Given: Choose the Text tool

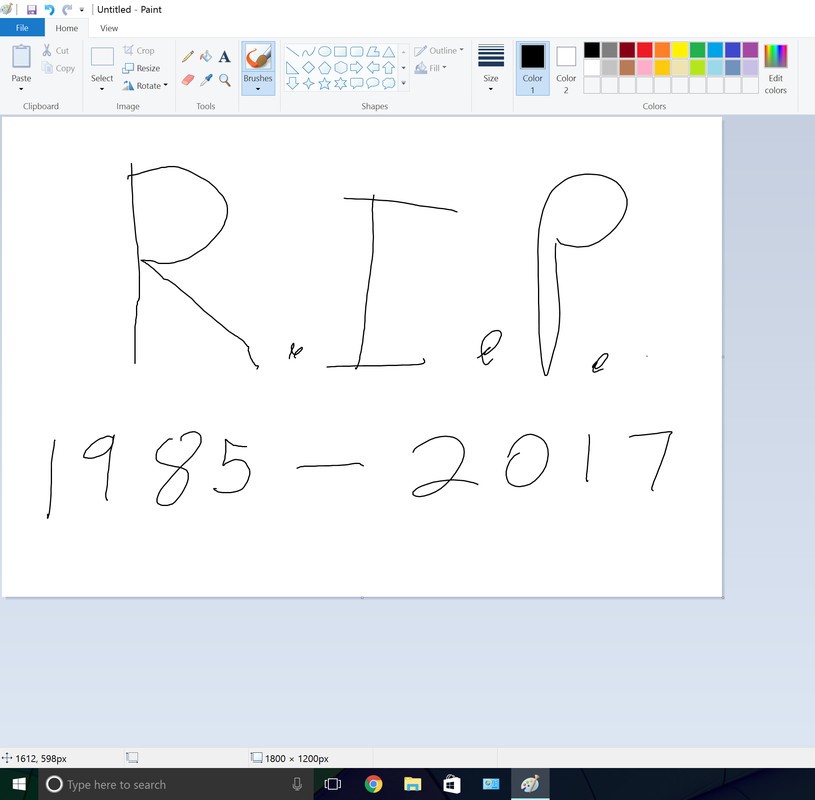Looking at the screenshot, I should [224, 57].
